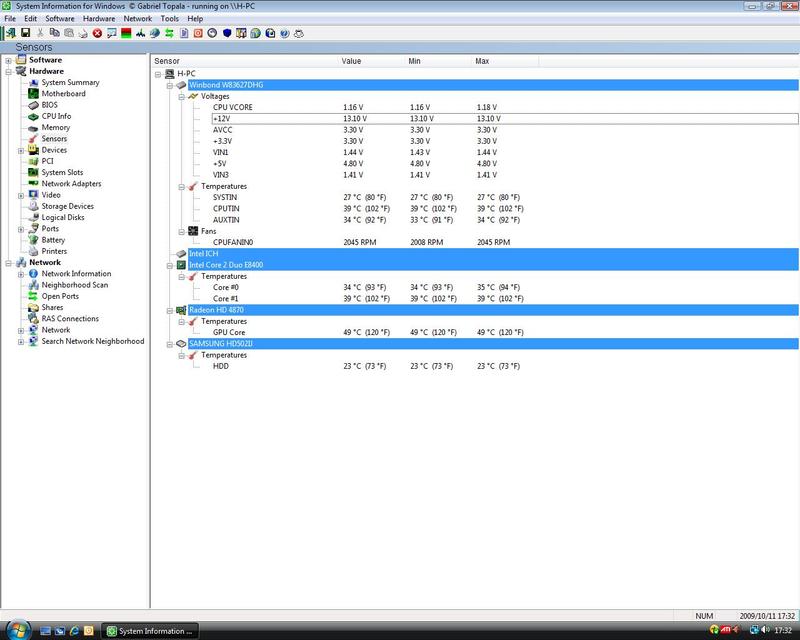Click the Save icon in the toolbar
The width and height of the screenshot is (800, 640).
click(x=24, y=33)
